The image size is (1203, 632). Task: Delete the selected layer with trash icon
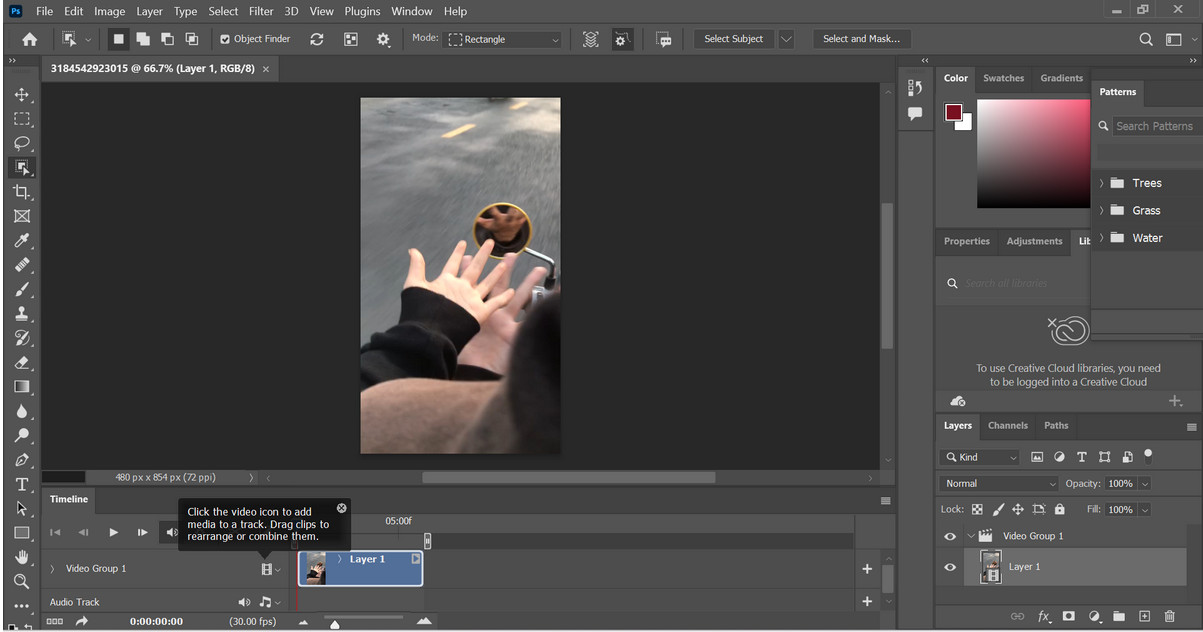click(1170, 616)
